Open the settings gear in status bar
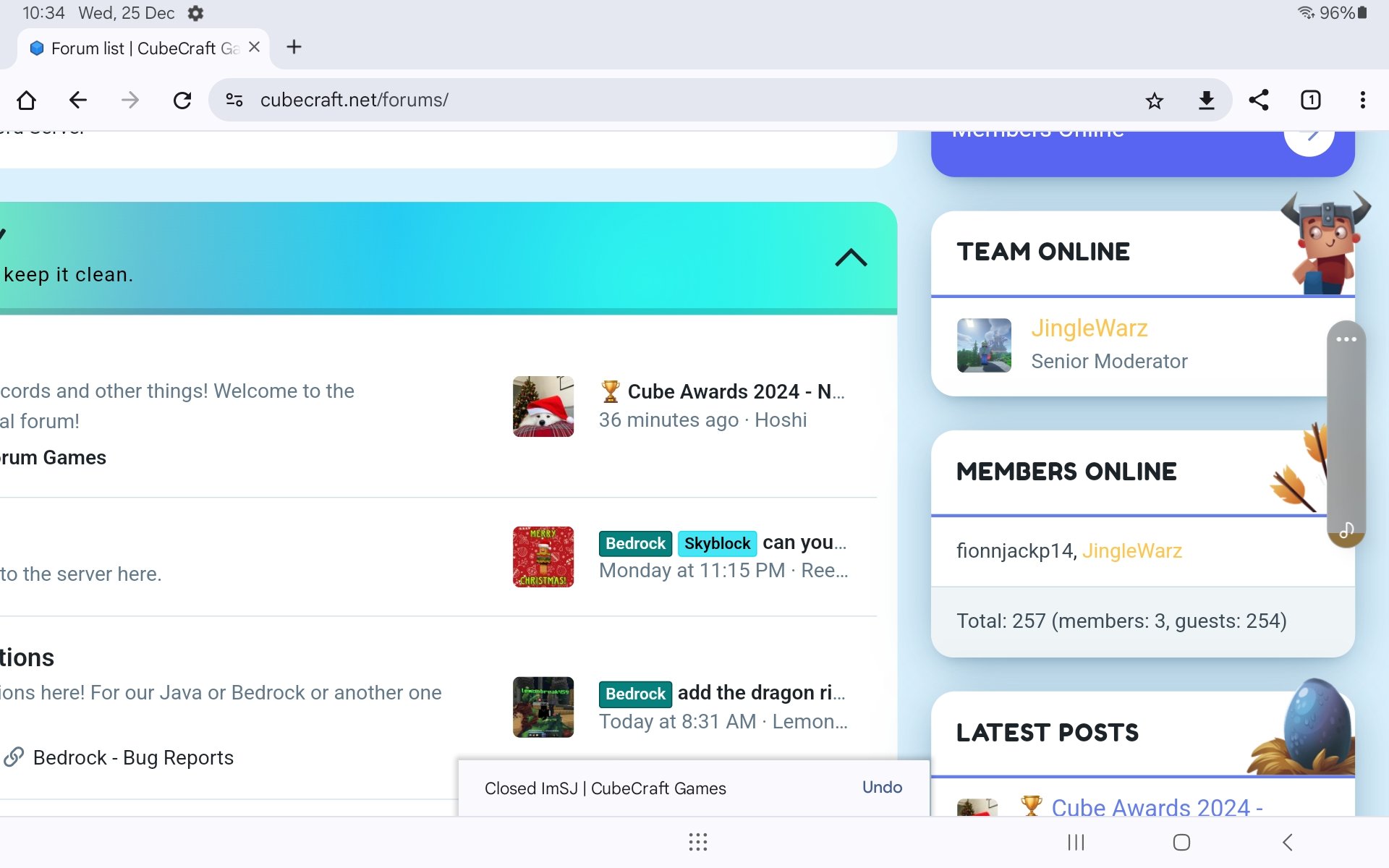 pyautogui.click(x=195, y=13)
